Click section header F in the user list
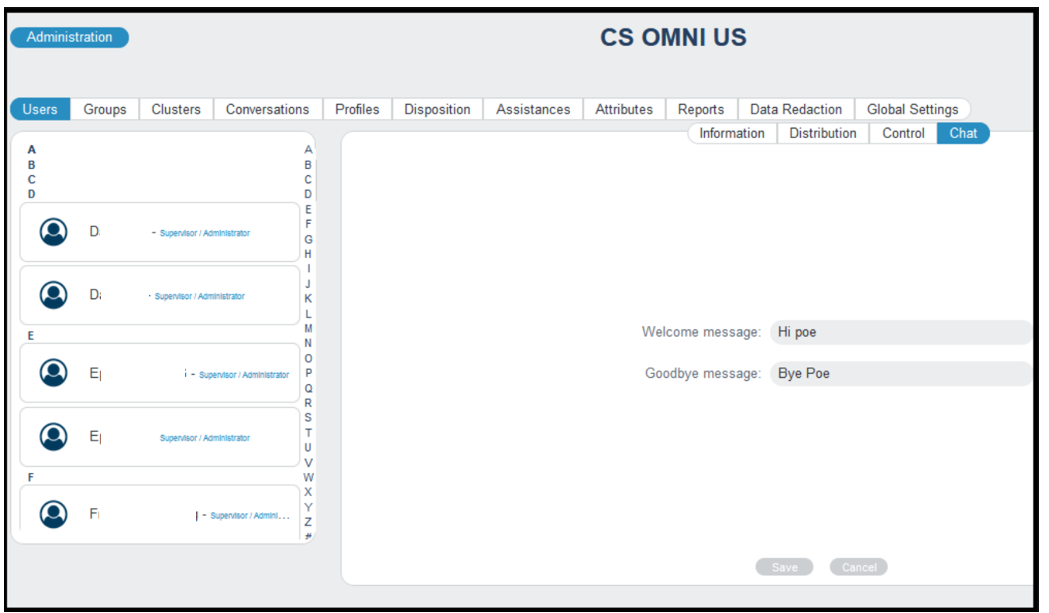The width and height of the screenshot is (1049, 613). point(31,478)
